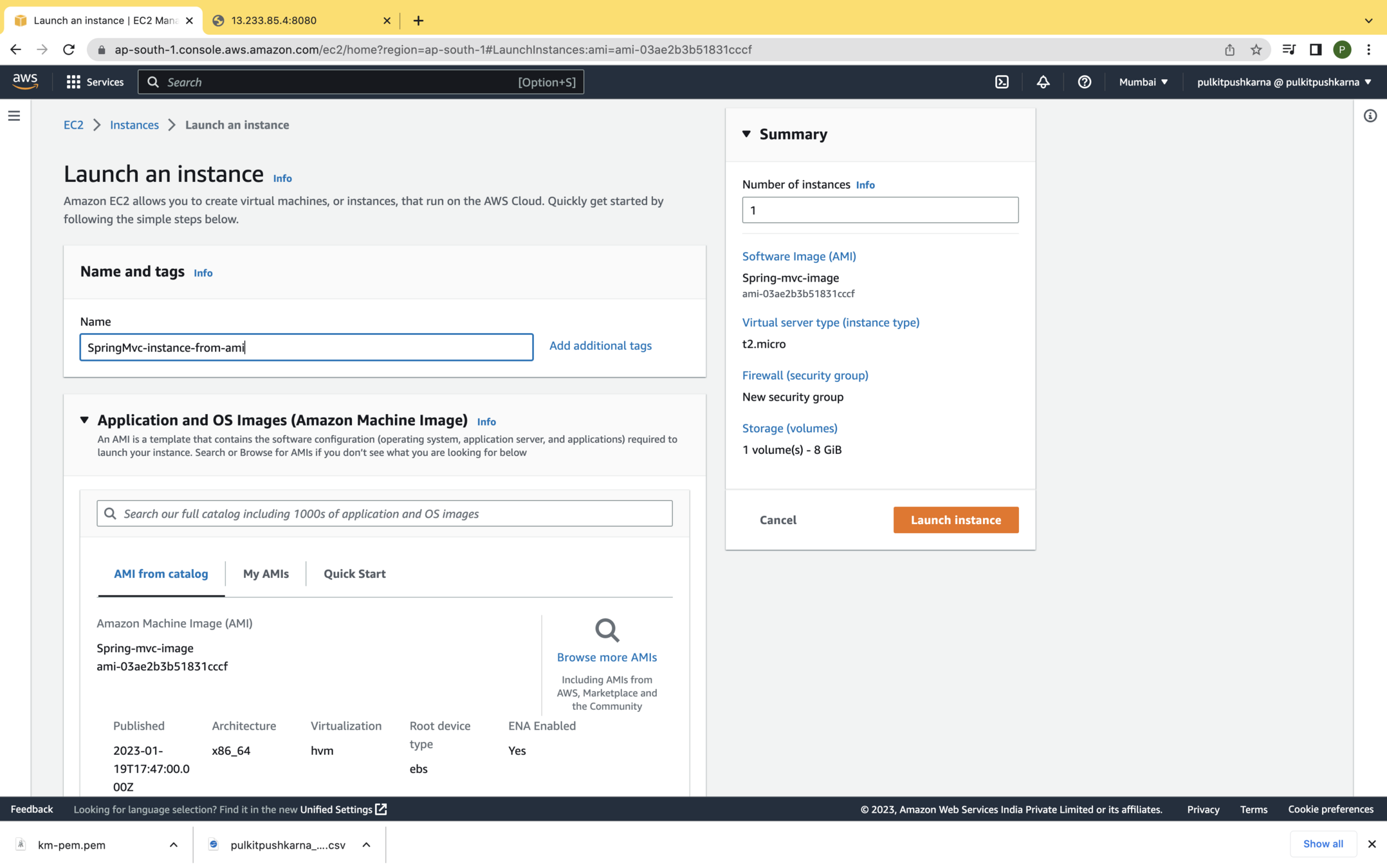Open the info panel icon at right edge
The width and height of the screenshot is (1387, 868).
[x=1370, y=116]
